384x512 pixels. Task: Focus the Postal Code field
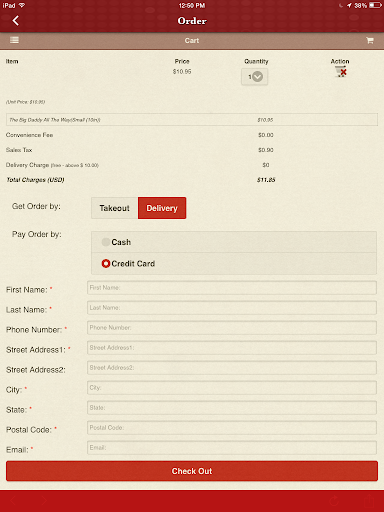pos(232,428)
